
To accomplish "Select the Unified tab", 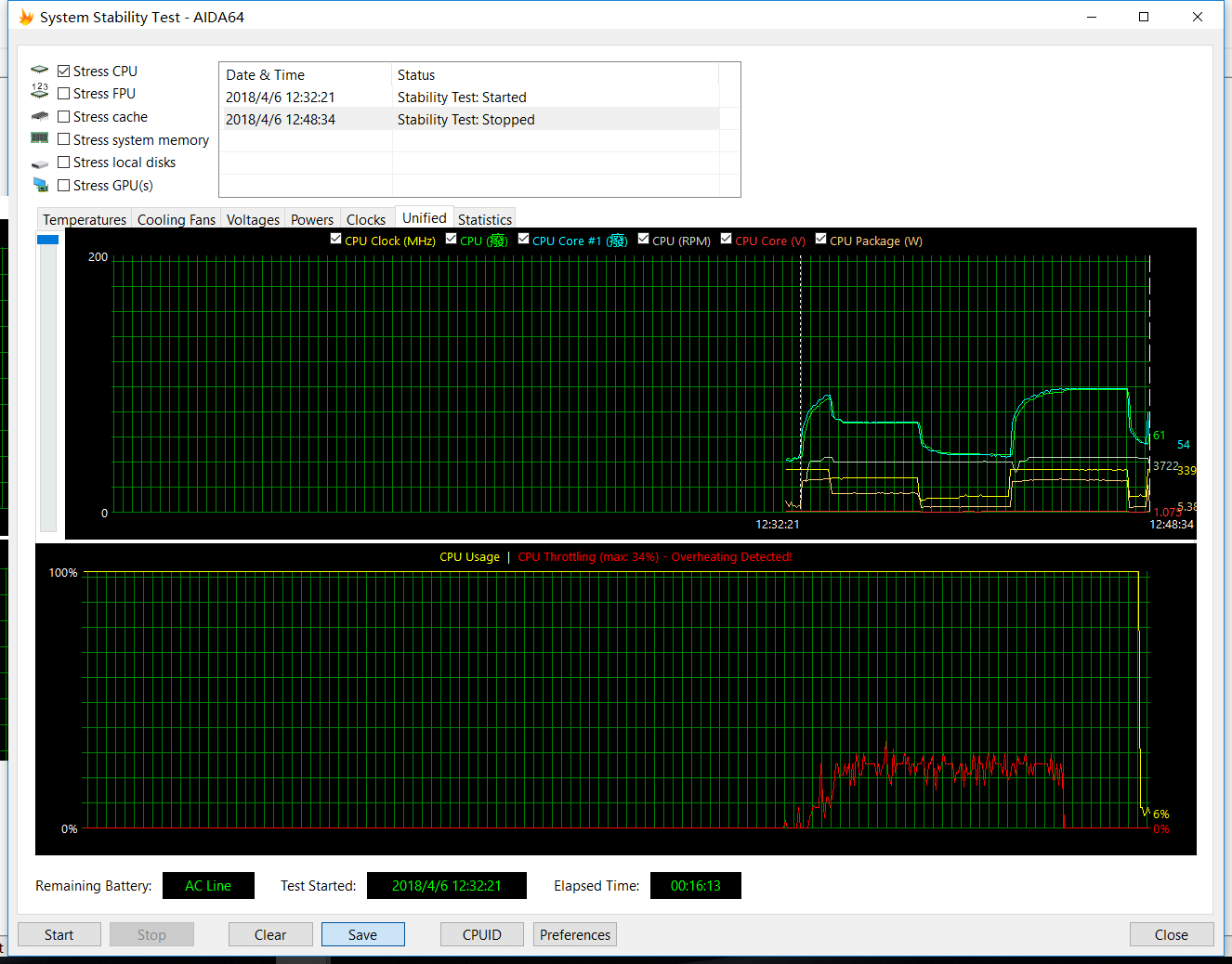I will click(x=425, y=217).
